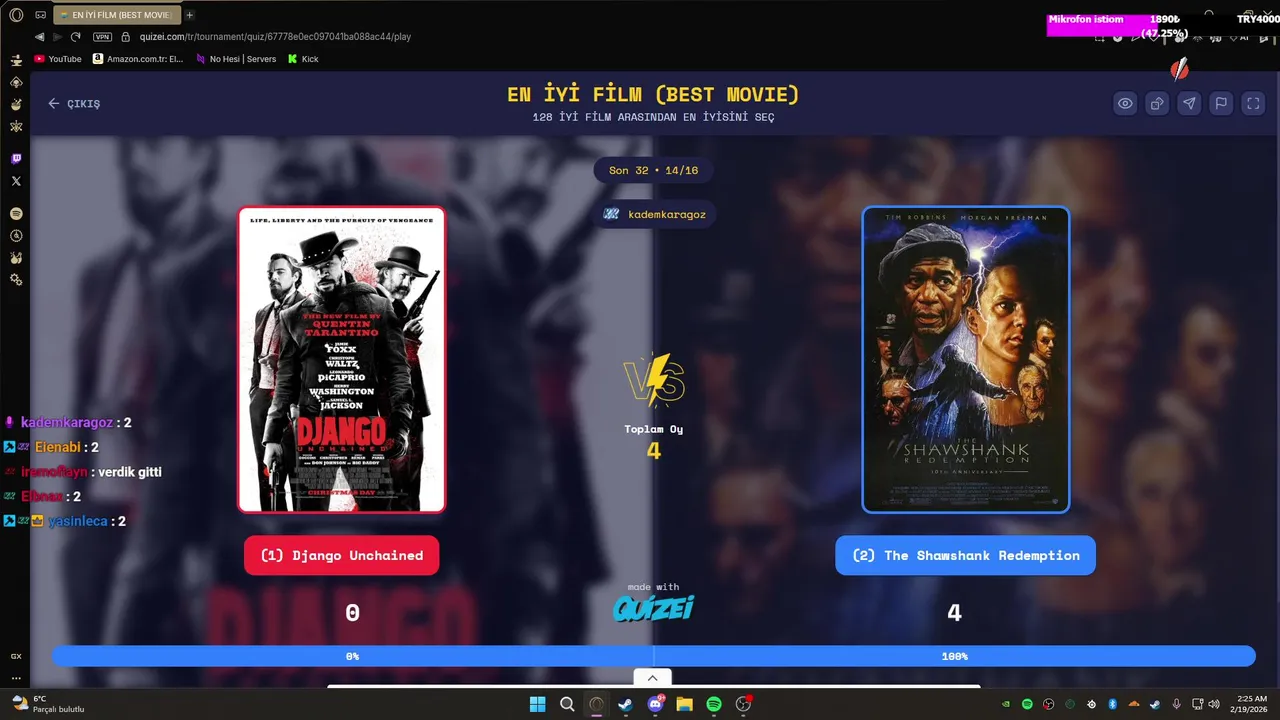Click the NVIDIA icon in system tray

1005,704
